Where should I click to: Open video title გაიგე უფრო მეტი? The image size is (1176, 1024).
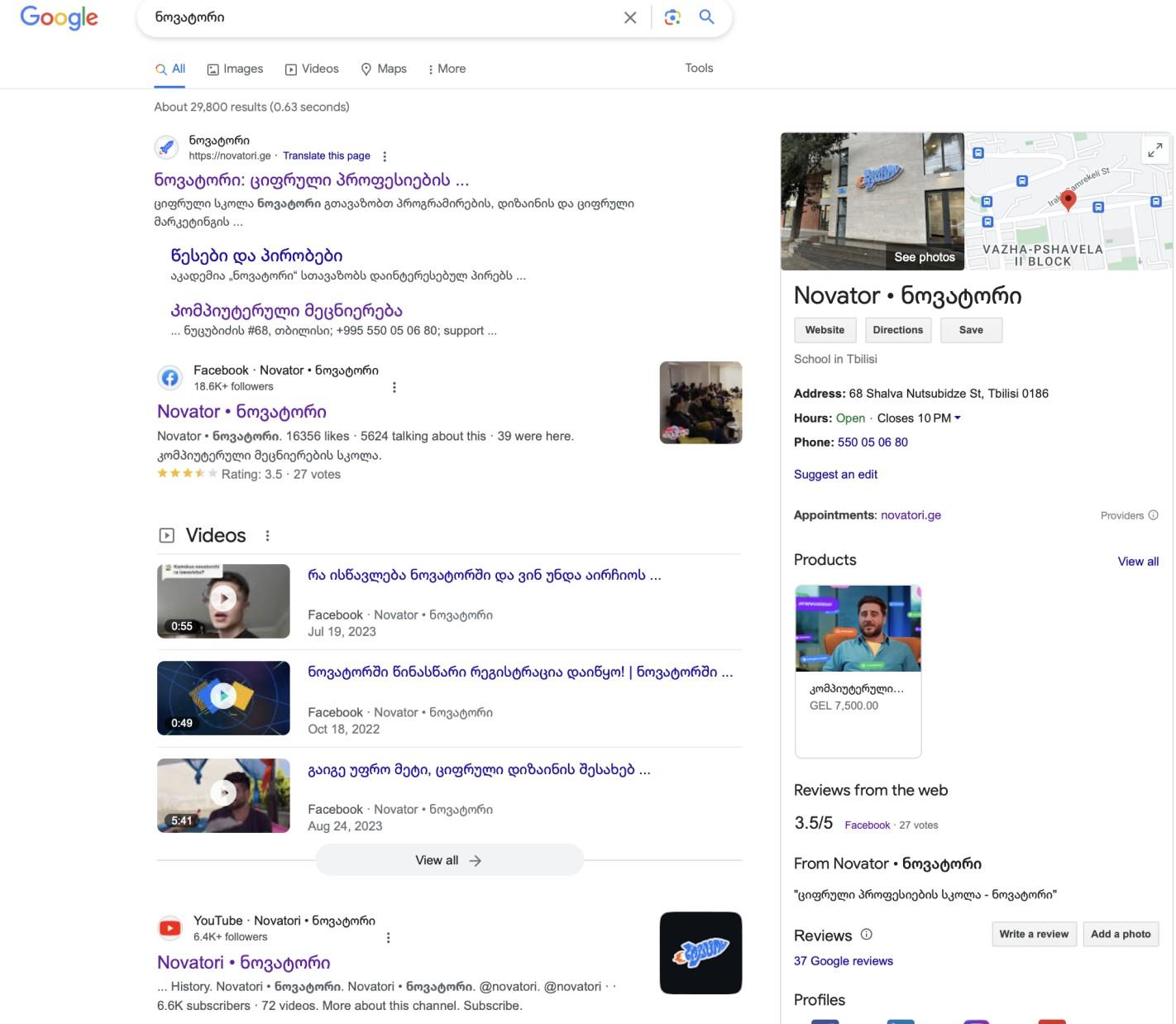(x=479, y=770)
